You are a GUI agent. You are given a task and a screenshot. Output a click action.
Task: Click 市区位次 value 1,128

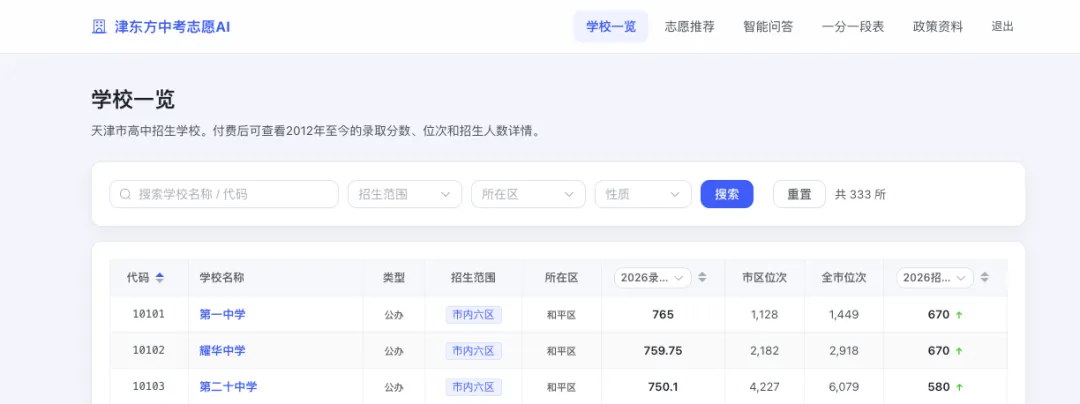pyautogui.click(x=765, y=315)
